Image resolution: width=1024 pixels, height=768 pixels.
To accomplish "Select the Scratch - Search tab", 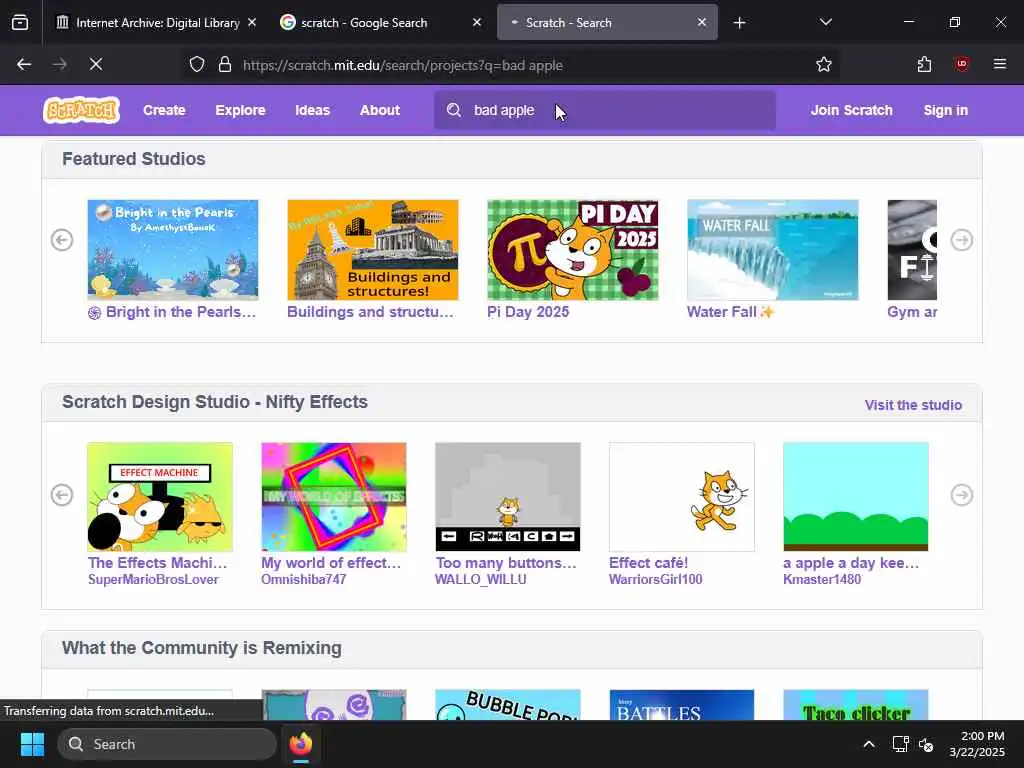I will pyautogui.click(x=607, y=22).
